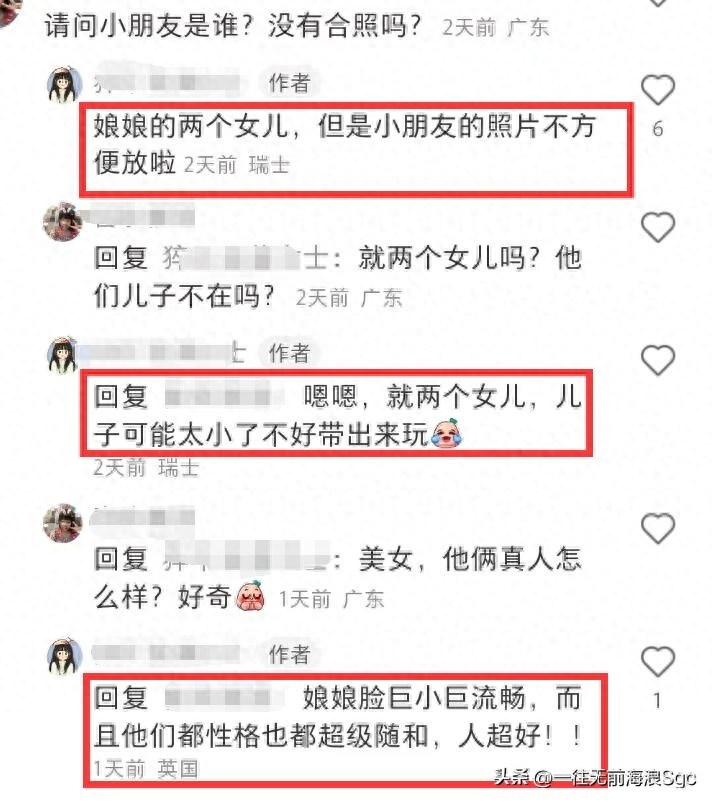713x803 pixels.
Task: Open commenter avatar above 就两个女儿吗 comment
Action: pos(63,221)
